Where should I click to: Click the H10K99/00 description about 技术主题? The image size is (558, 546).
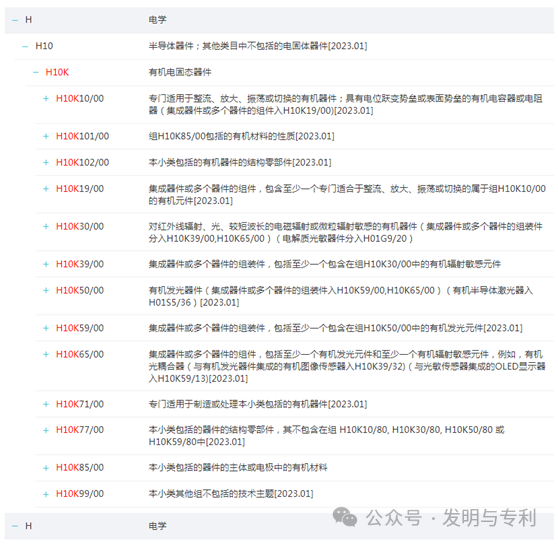pos(231,494)
